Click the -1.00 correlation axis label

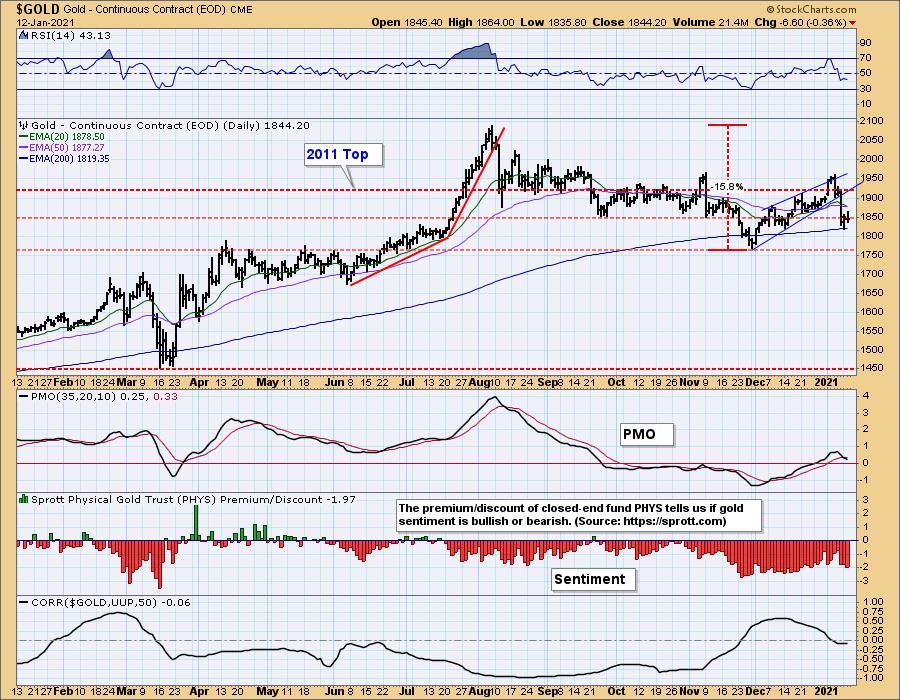pos(872,678)
